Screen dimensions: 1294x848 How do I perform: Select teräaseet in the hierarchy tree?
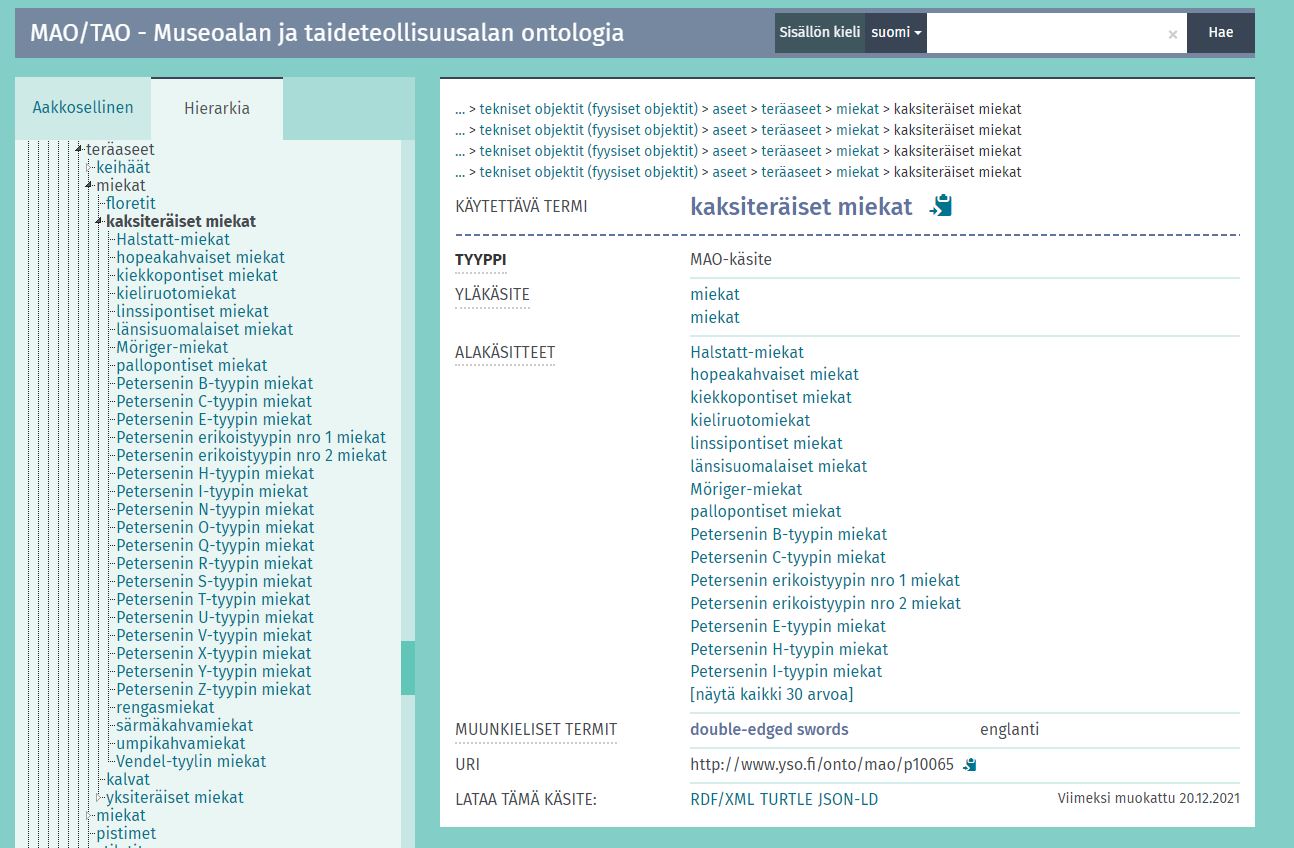120,149
